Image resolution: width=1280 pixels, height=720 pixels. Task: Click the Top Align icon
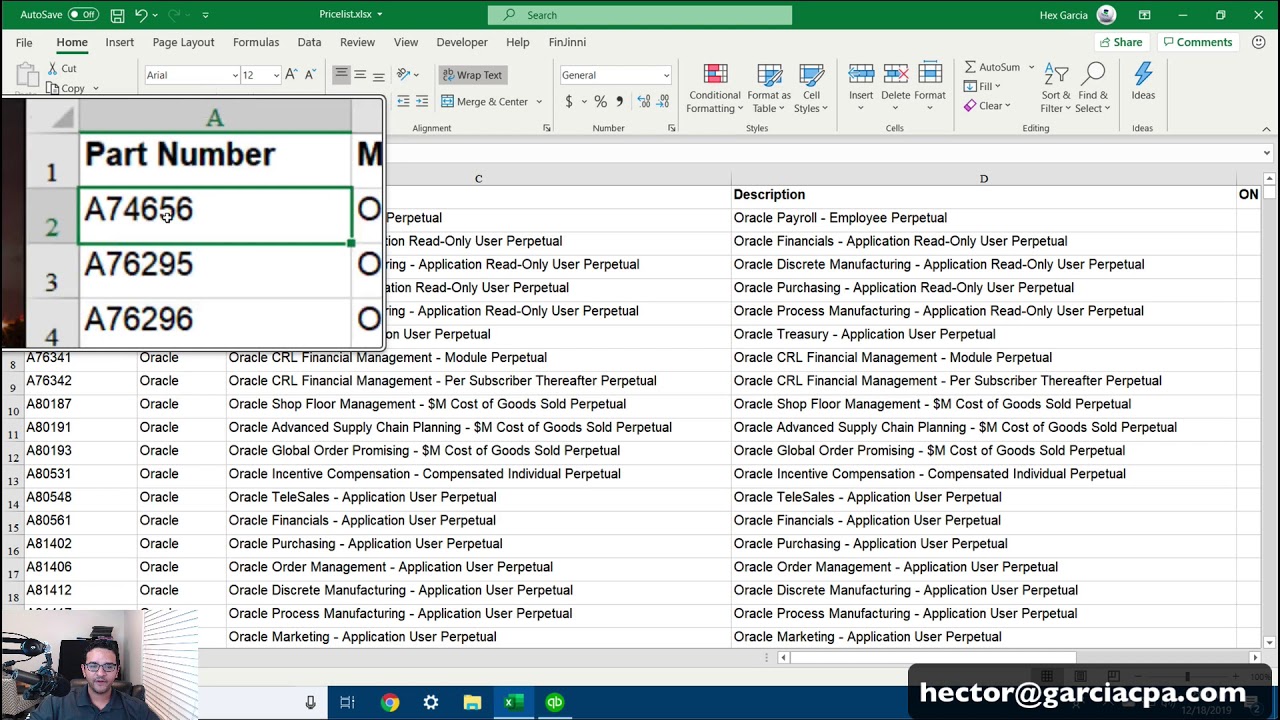[341, 75]
